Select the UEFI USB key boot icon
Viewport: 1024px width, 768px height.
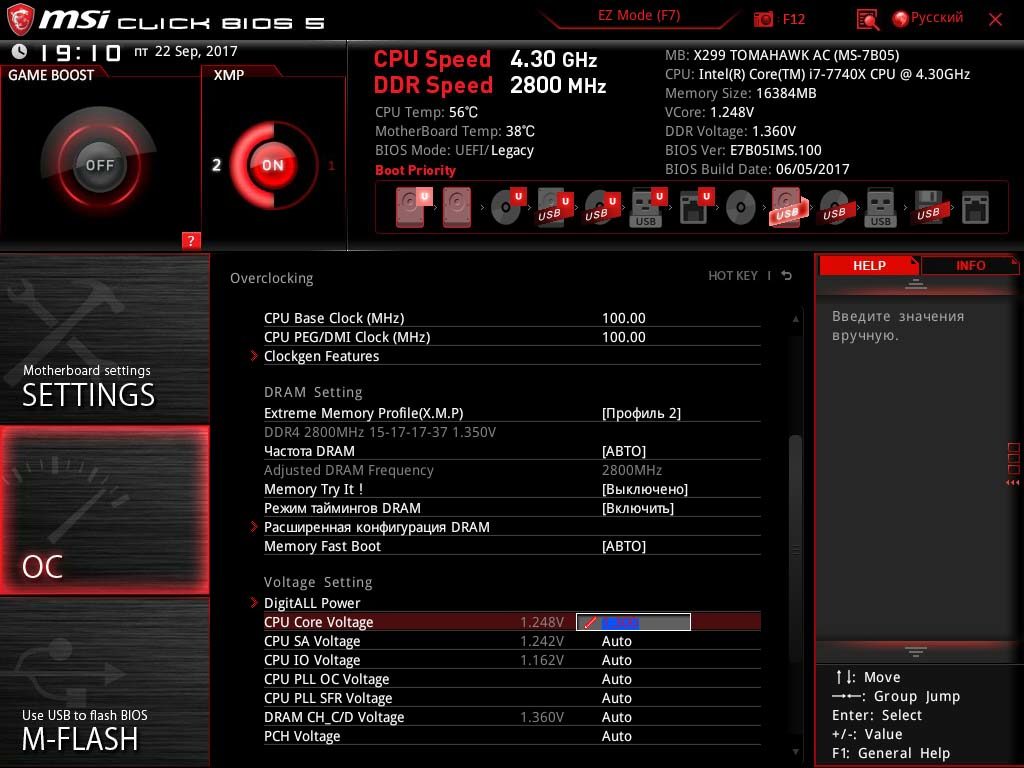pos(647,207)
